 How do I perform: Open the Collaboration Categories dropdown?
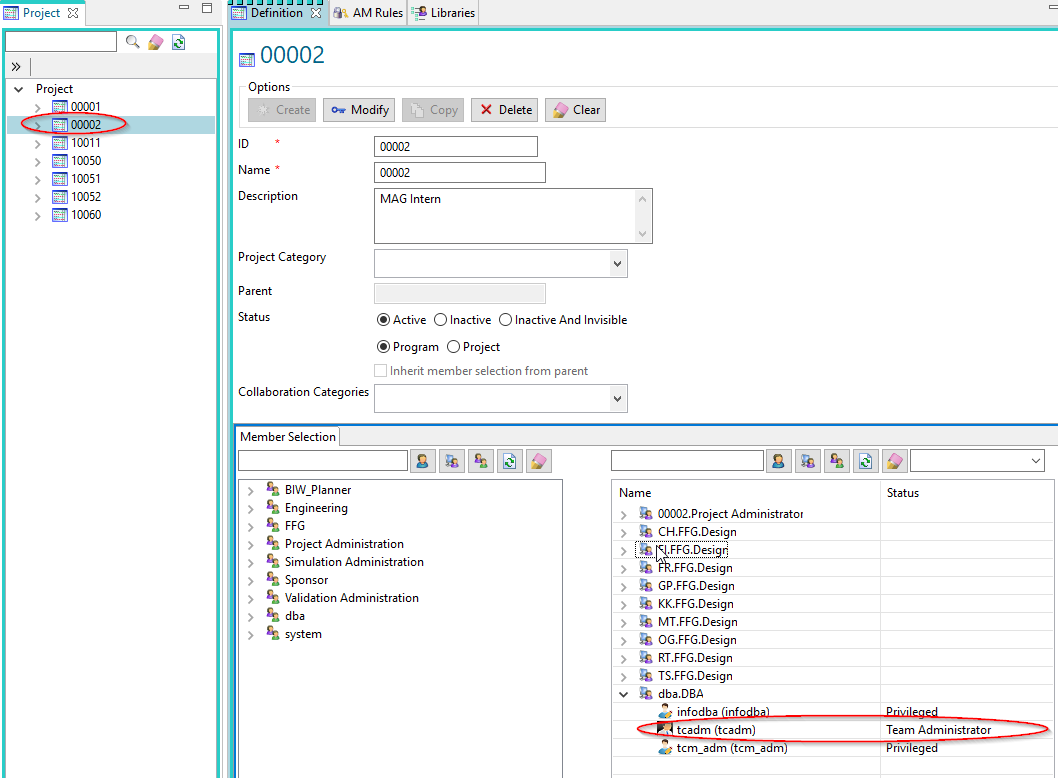[x=617, y=398]
